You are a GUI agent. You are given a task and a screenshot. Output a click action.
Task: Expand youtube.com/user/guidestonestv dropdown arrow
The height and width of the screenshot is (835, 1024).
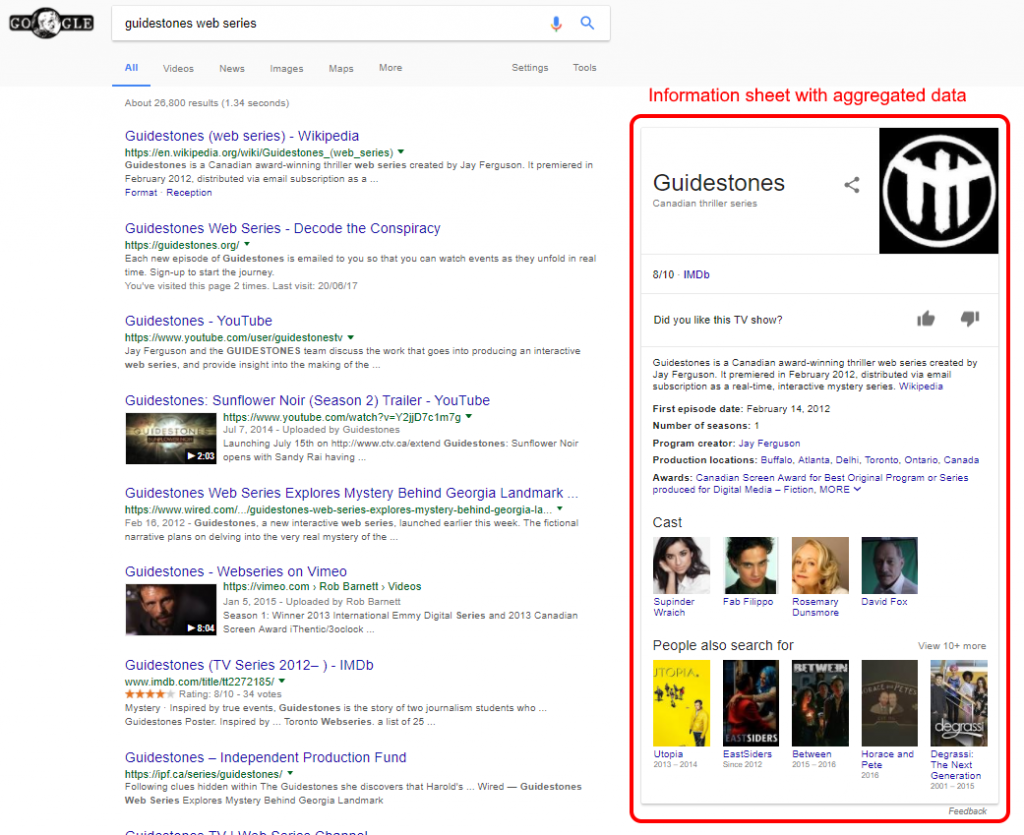click(x=351, y=338)
